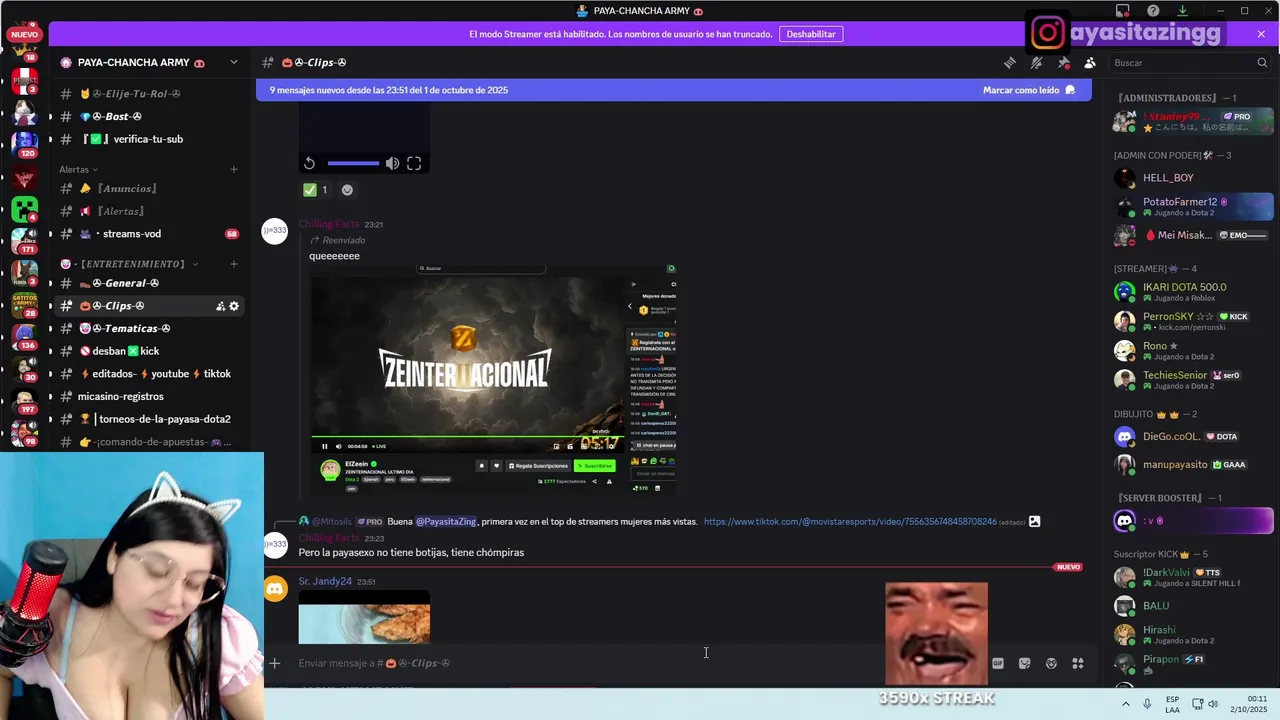Open the Alertas channel

point(148,211)
